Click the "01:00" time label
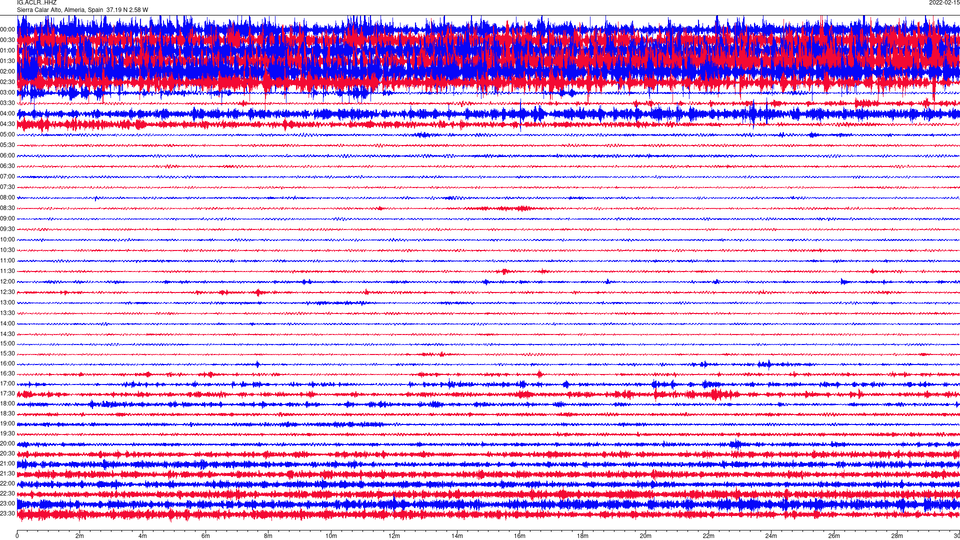Viewport: 960px width, 540px height. click(7, 50)
